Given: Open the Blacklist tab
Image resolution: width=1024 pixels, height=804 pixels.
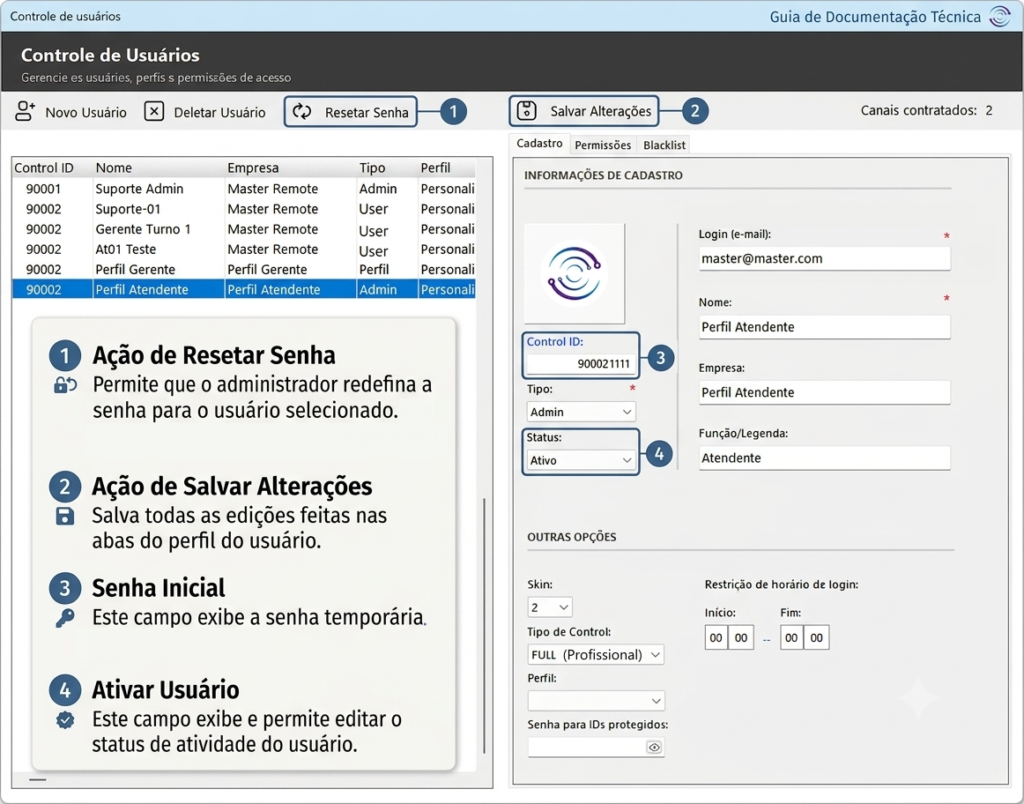Looking at the screenshot, I should 664,145.
